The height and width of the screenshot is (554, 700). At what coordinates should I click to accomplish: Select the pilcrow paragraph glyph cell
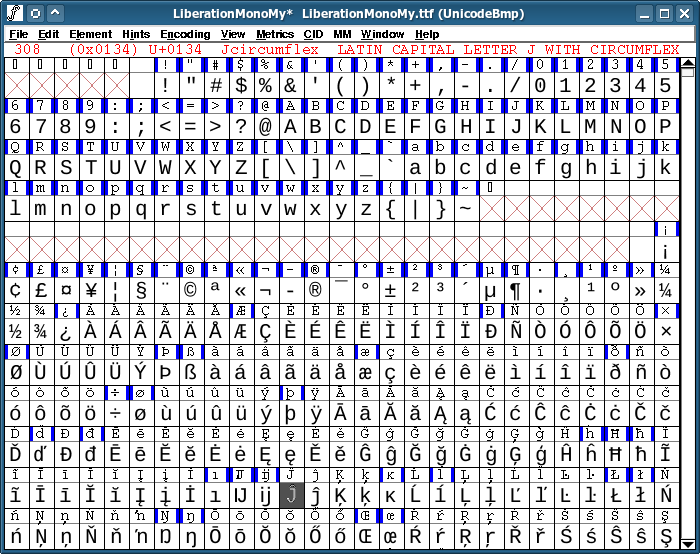coord(516,291)
